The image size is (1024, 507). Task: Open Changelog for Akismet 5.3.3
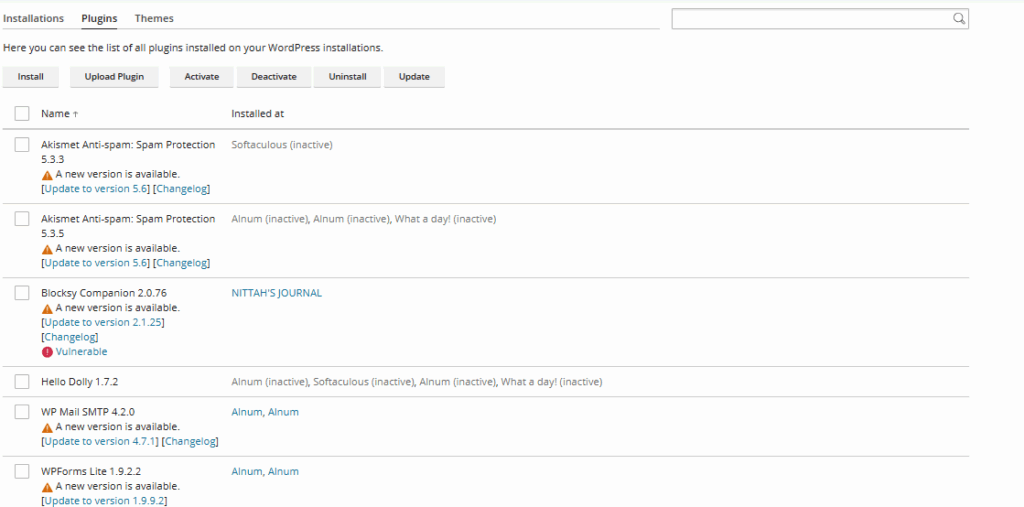click(x=182, y=189)
